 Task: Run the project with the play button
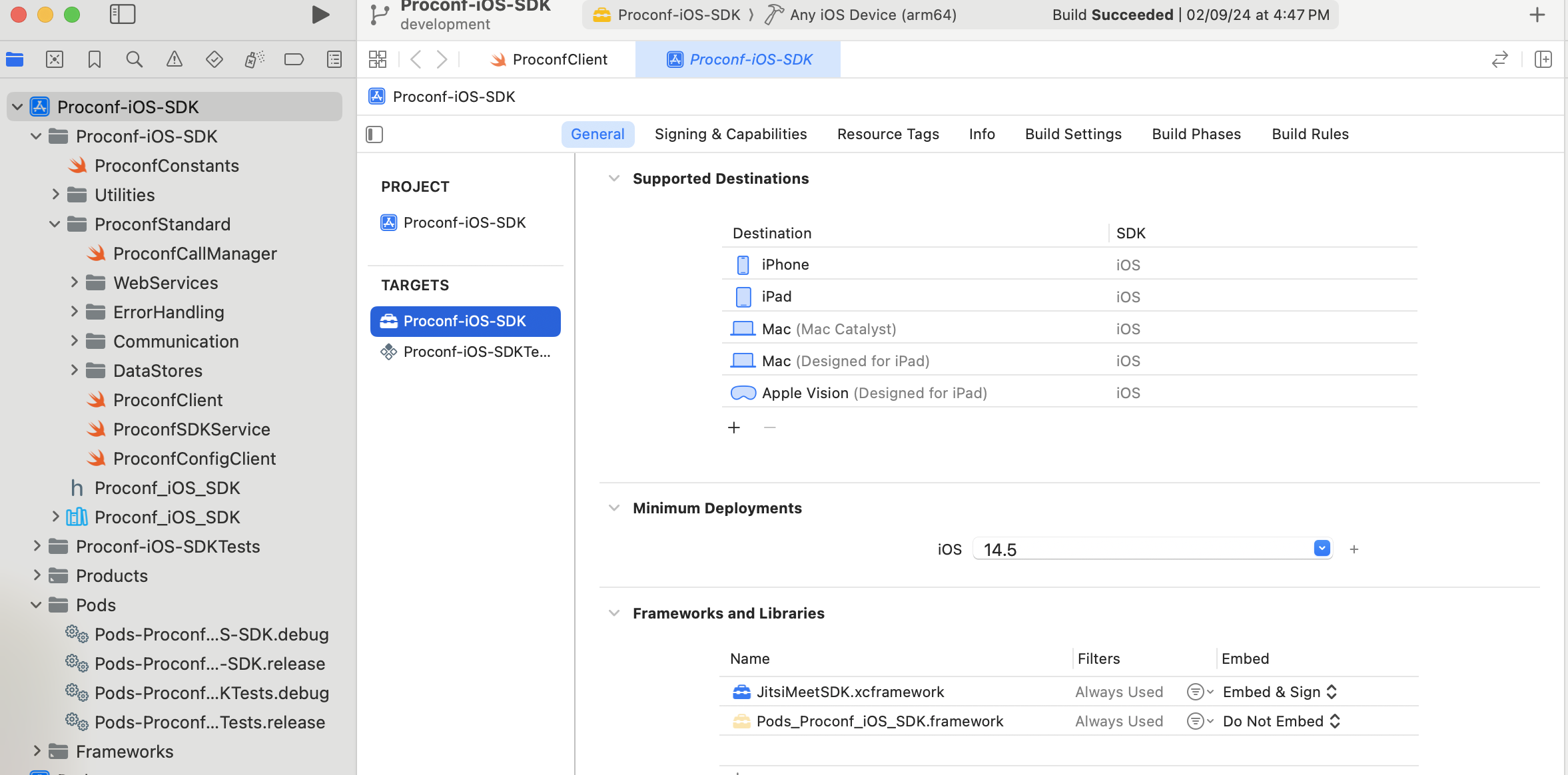click(320, 14)
